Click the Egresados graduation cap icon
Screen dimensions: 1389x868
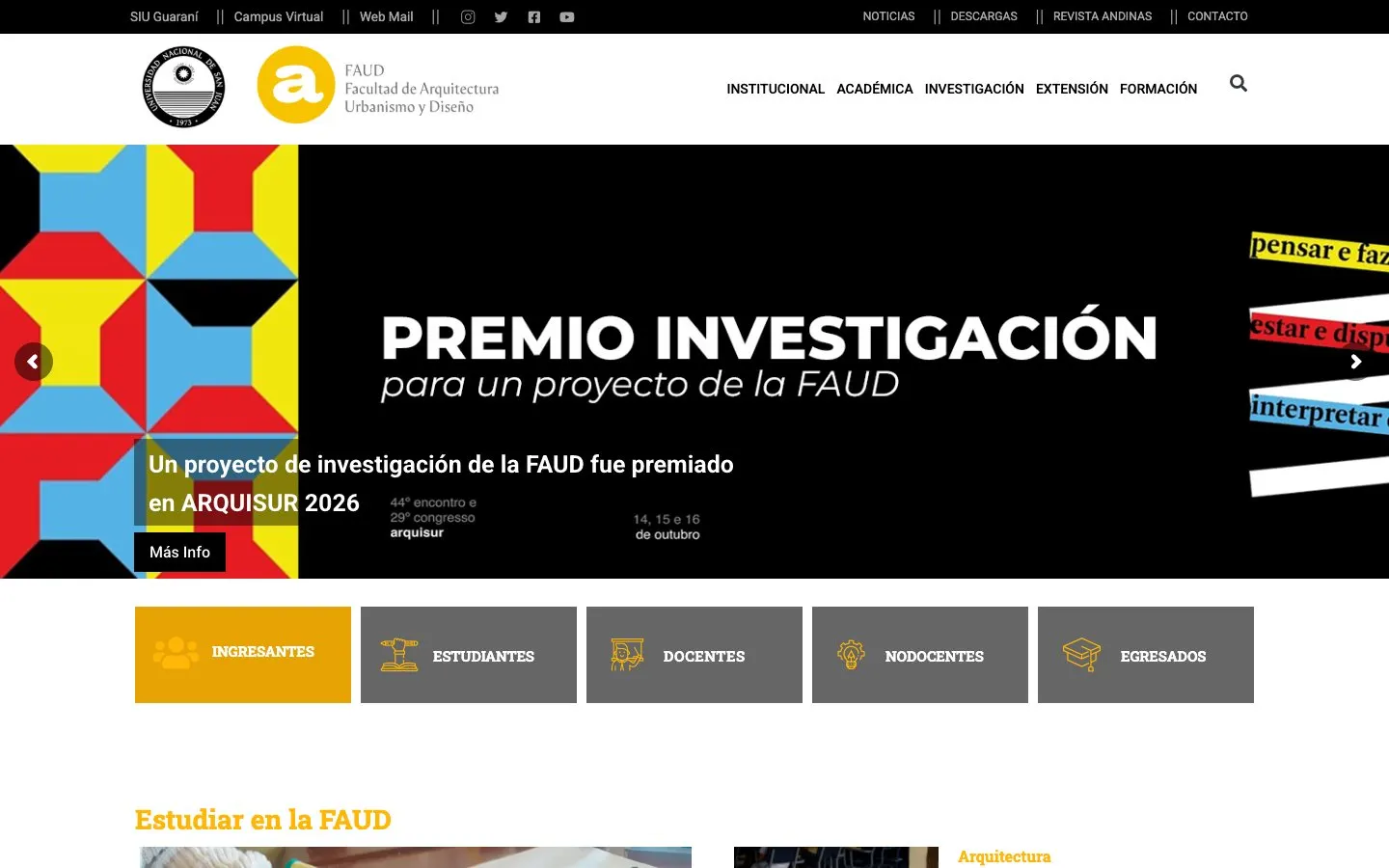tap(1081, 655)
